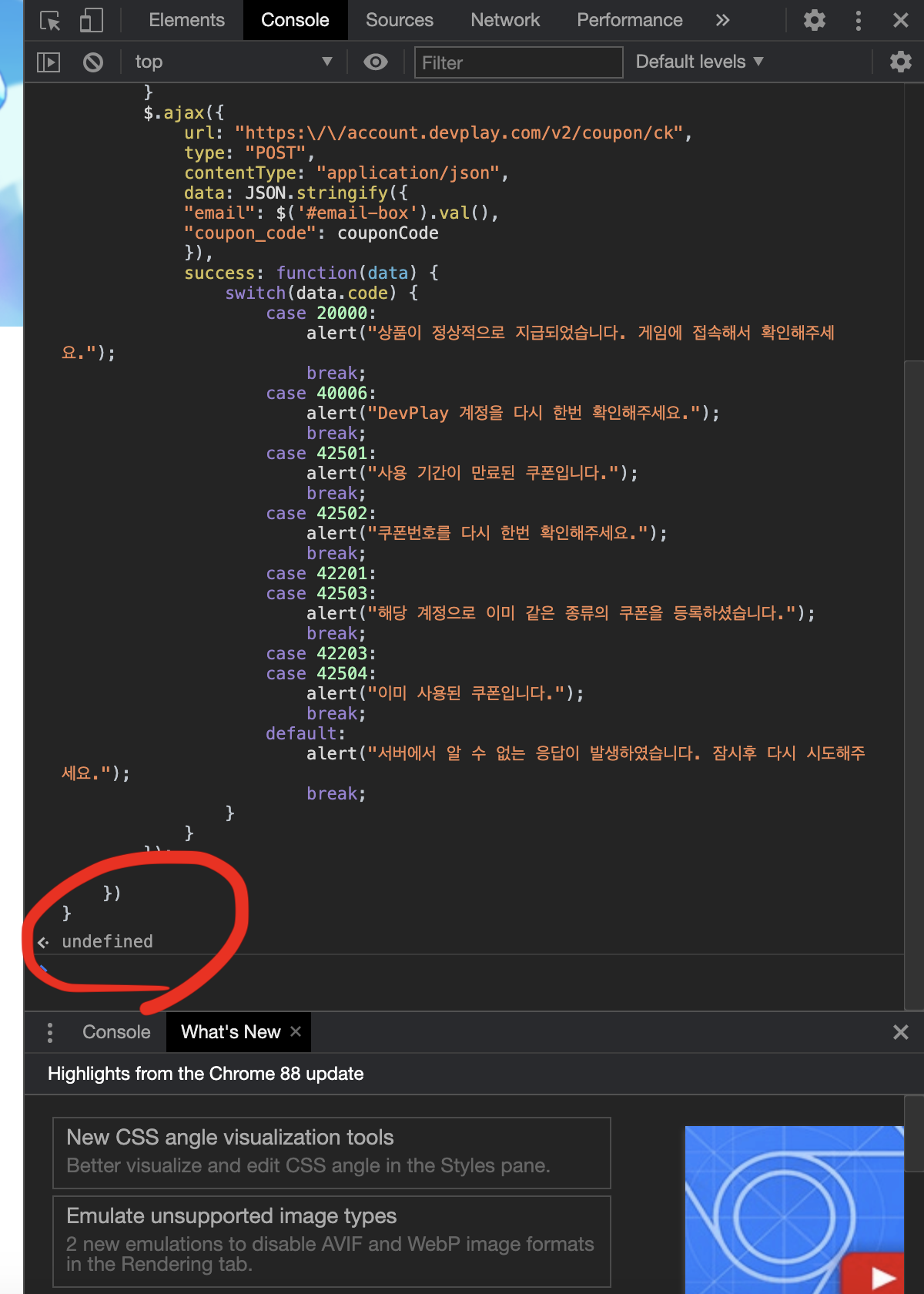Focus the Filter input field
The width and height of the screenshot is (924, 1294).
point(519,62)
